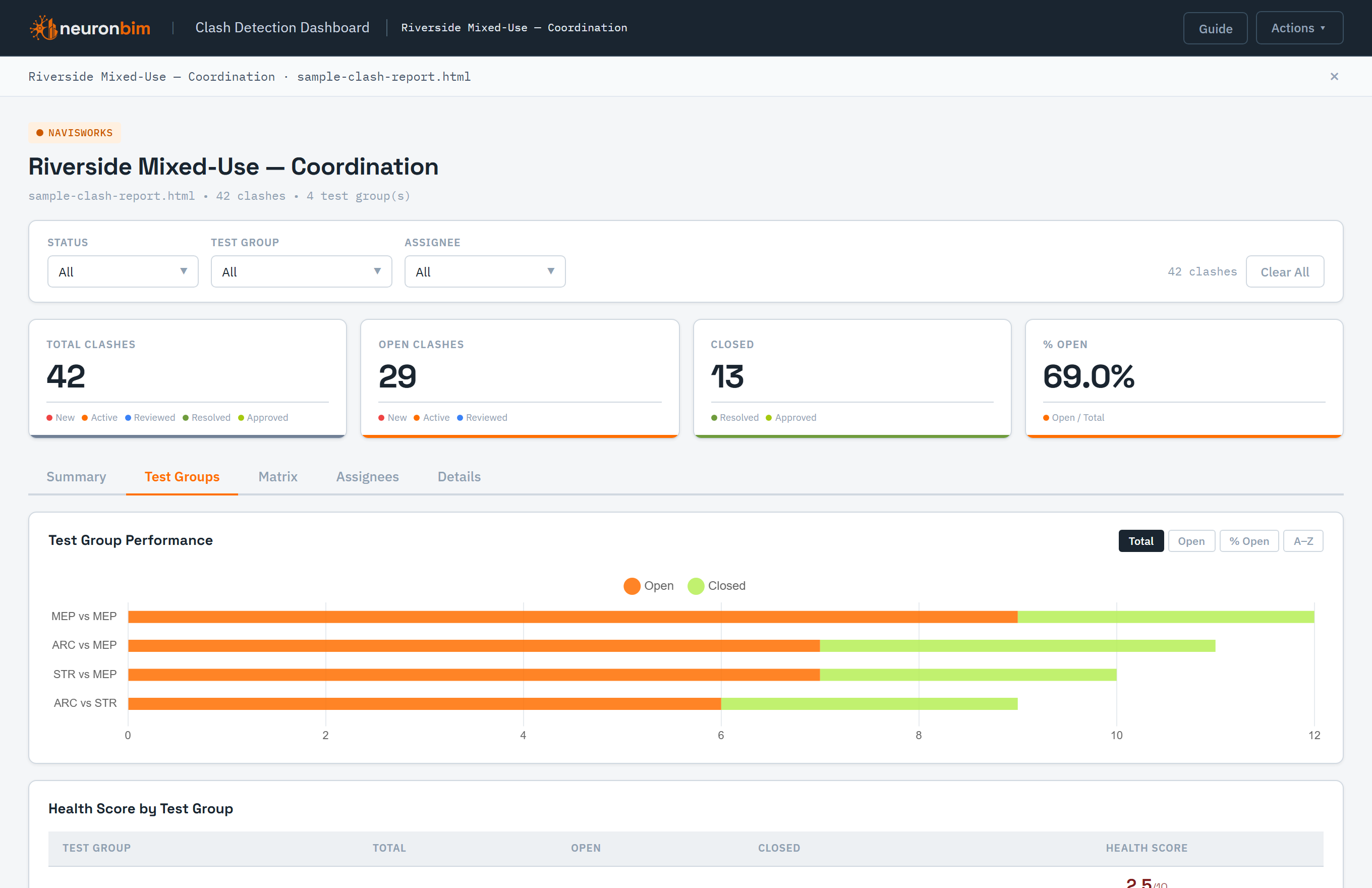
Task: Click the Open Clashes stat card
Action: (520, 378)
